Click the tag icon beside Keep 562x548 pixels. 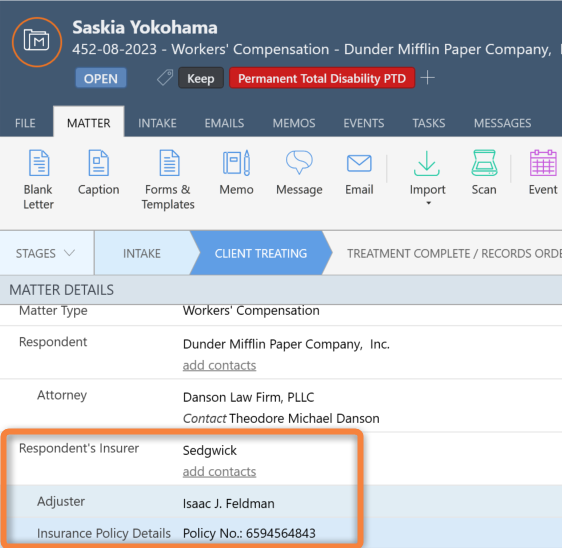(165, 77)
